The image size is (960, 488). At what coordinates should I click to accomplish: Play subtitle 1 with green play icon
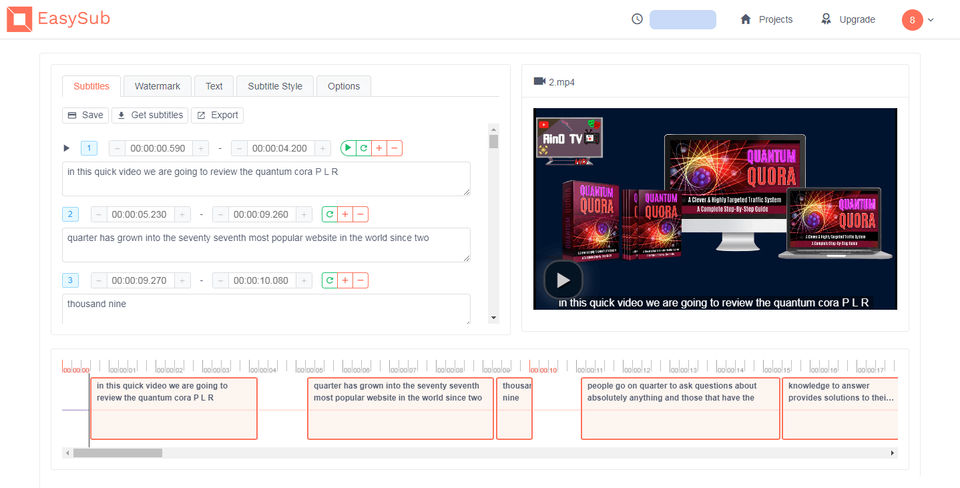(x=348, y=148)
